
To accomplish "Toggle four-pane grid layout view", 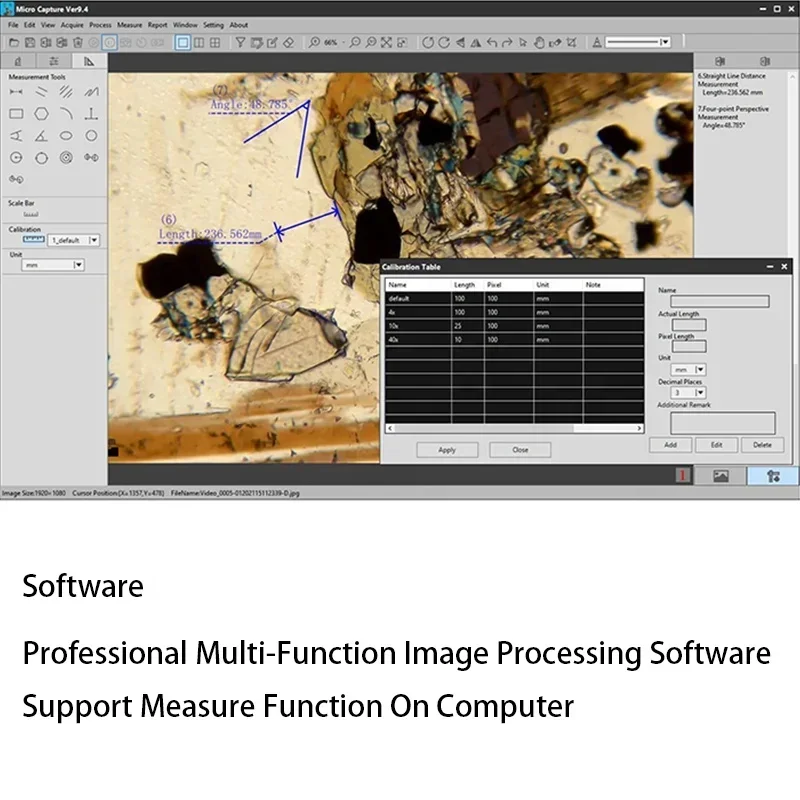I will tap(215, 43).
